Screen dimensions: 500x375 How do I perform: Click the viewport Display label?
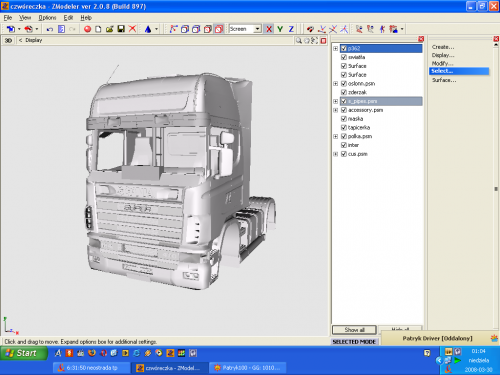tap(34, 40)
